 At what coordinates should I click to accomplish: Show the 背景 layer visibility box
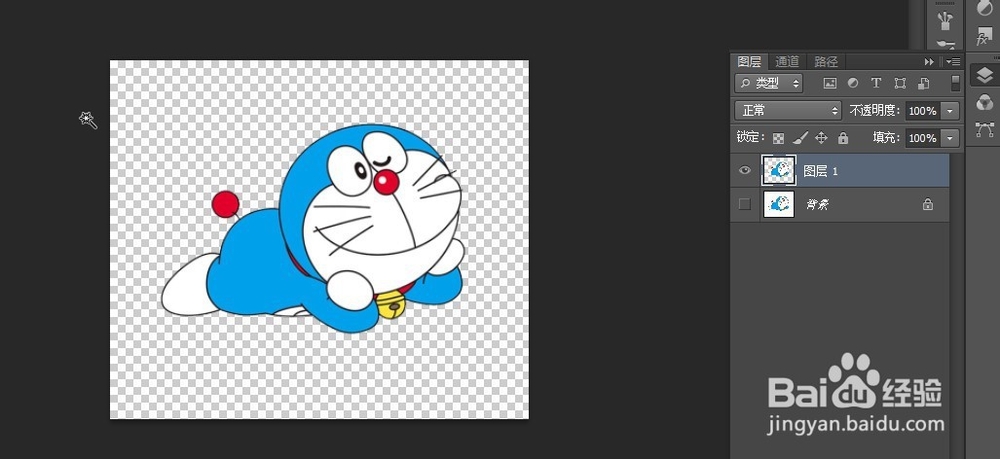[x=744, y=204]
